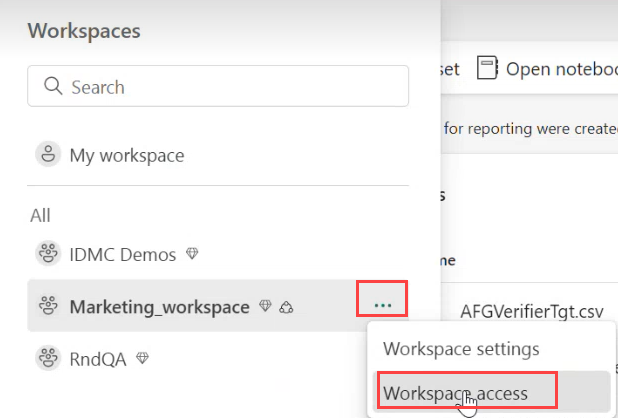Choose Workspace settings from the context menu
The height and width of the screenshot is (418, 618).
(461, 349)
